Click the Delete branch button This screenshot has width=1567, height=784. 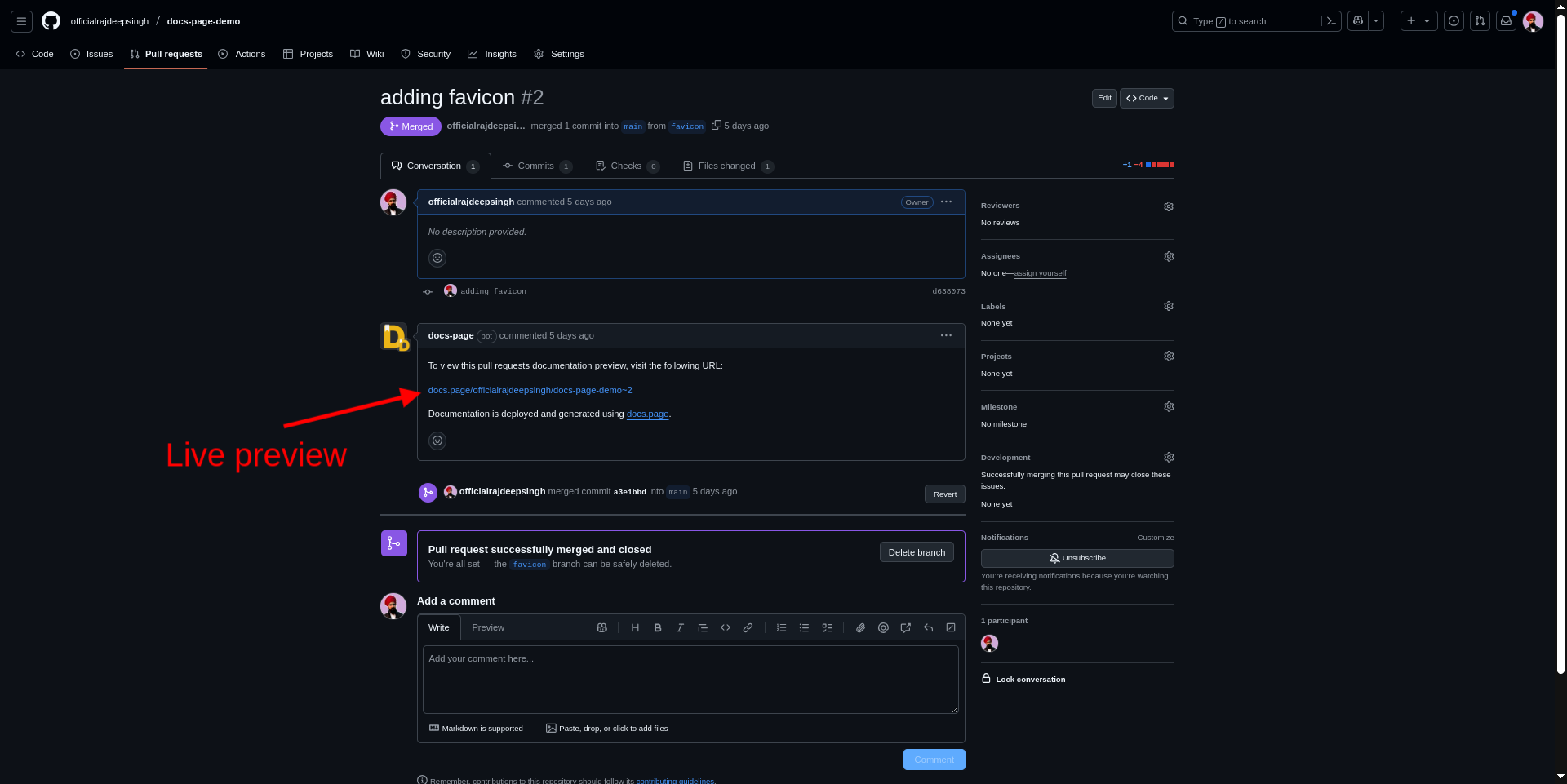pos(917,552)
